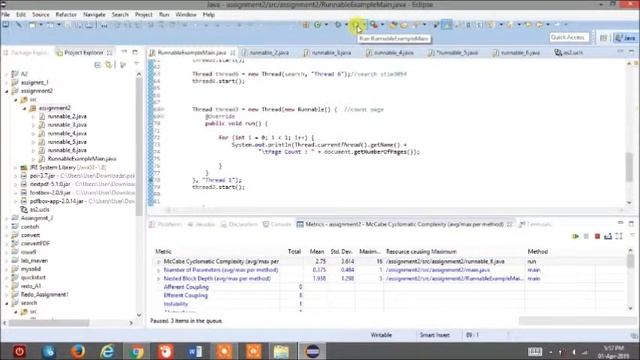Open the Navigate menu
The image size is (640, 360).
coord(94,14)
